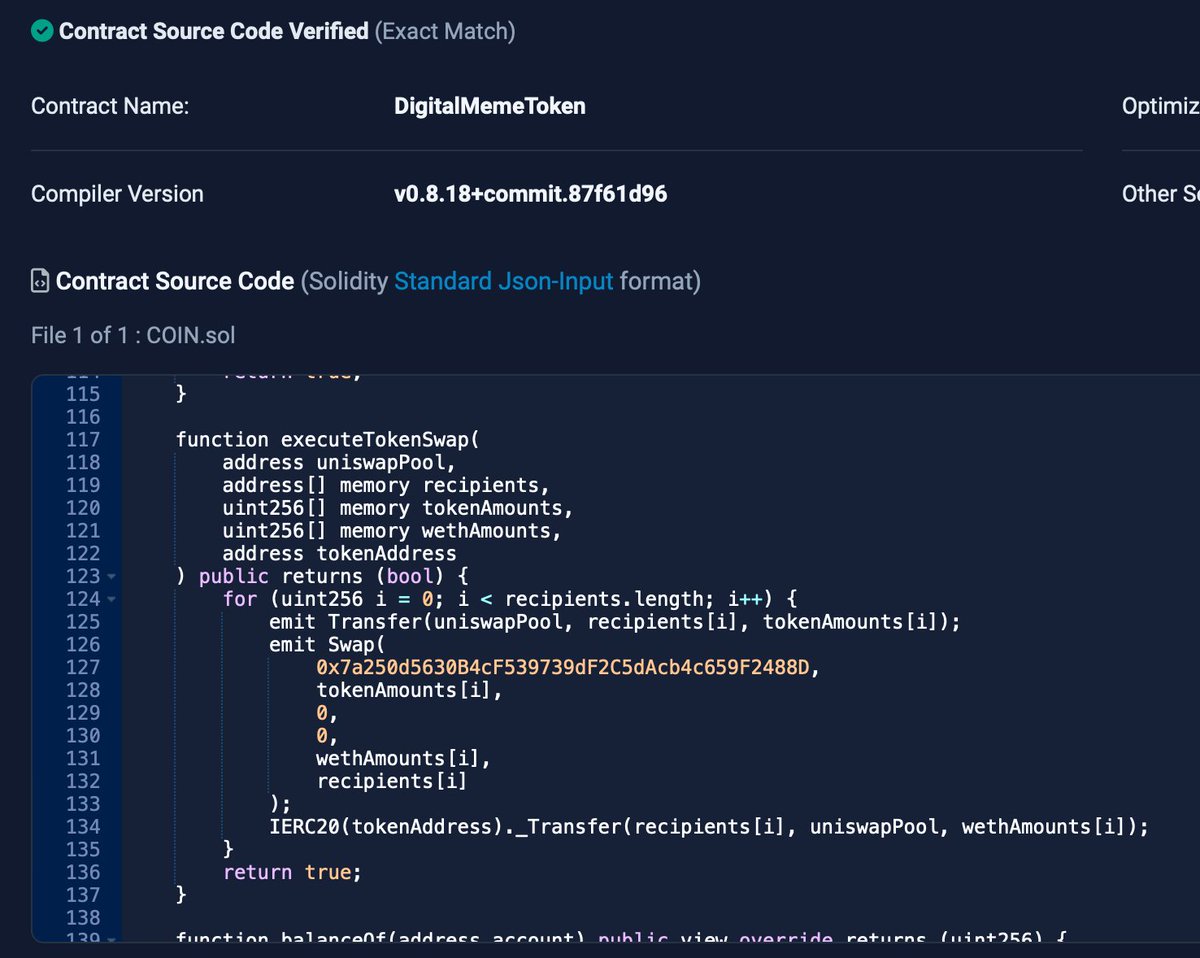Click compiler version v0.8.18+commit.87f61d96
This screenshot has width=1200, height=958.
click(530, 194)
